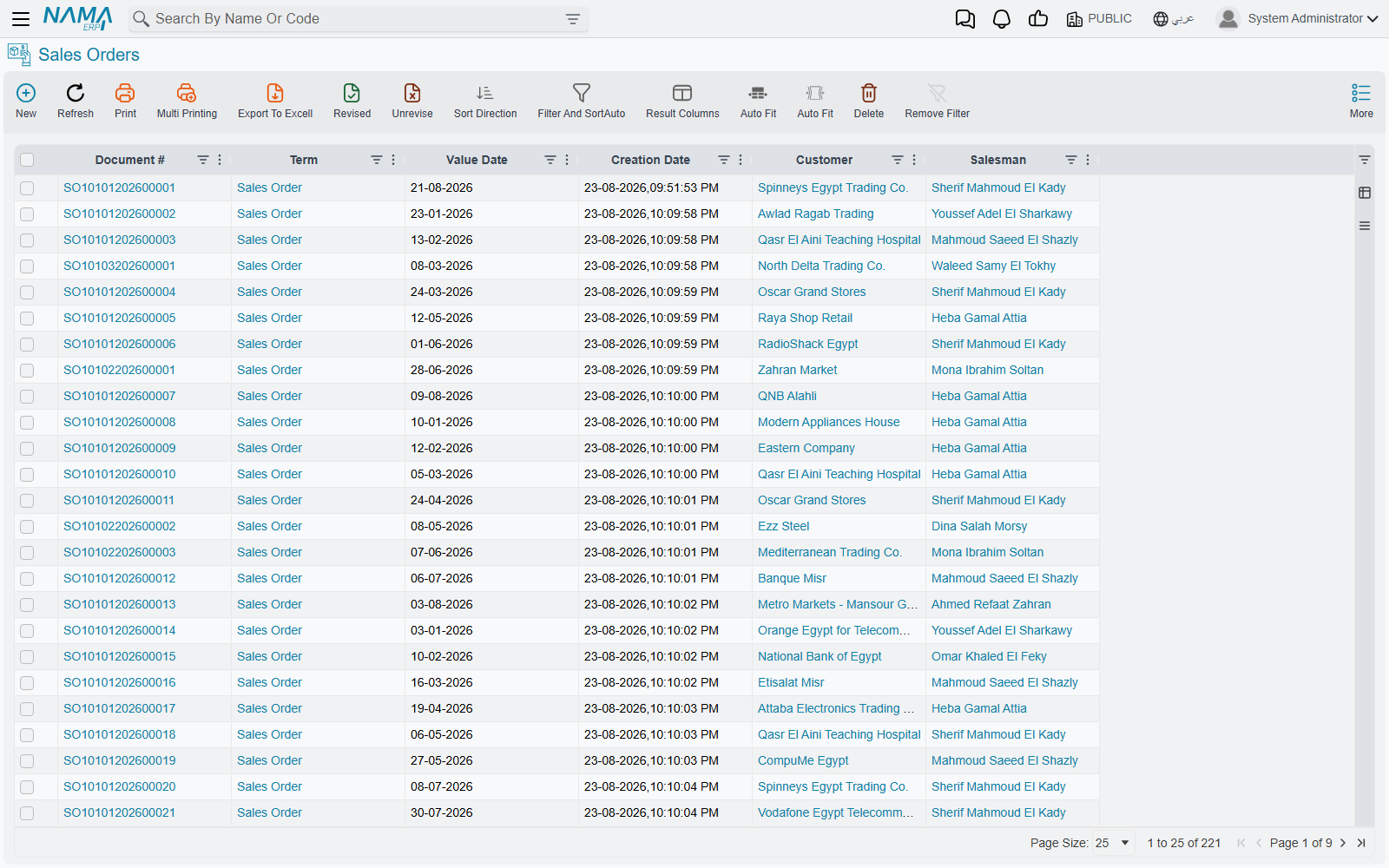
Task: Open the Term column filter
Action: [x=376, y=160]
